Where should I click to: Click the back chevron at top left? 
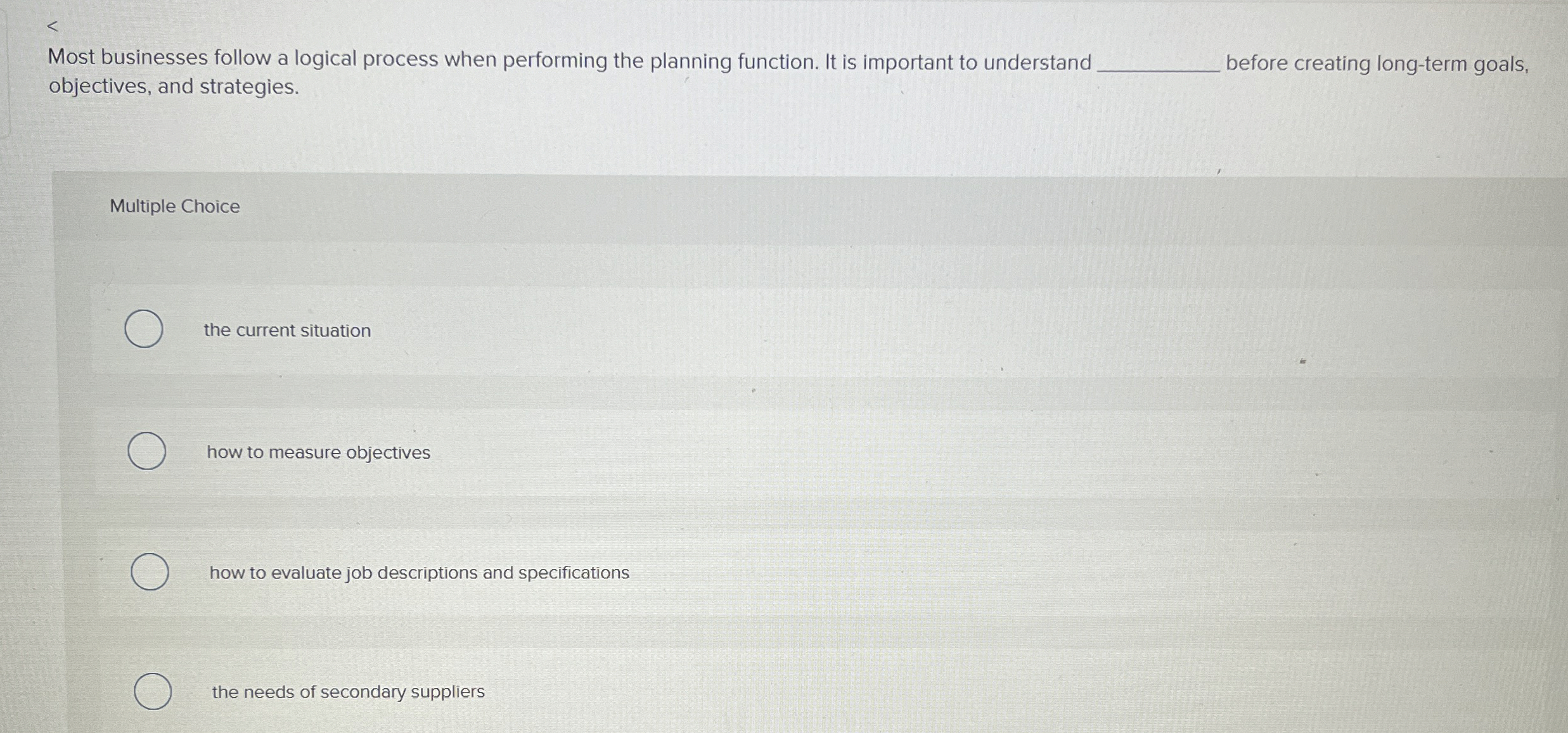(x=54, y=25)
